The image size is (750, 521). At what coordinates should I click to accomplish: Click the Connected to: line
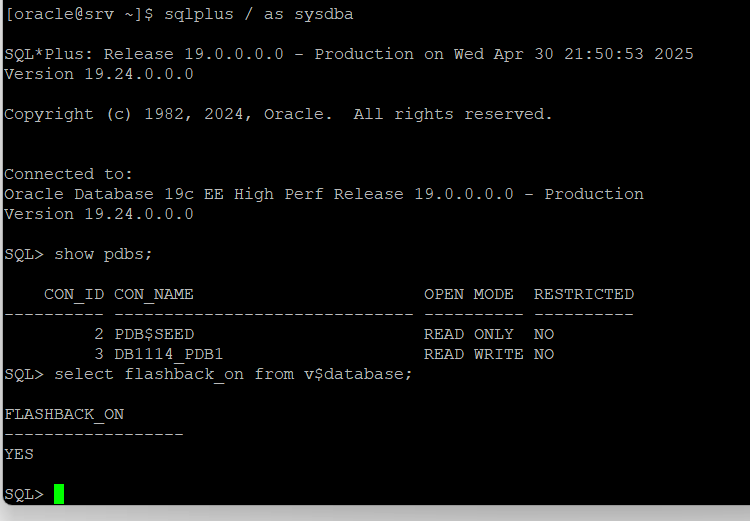click(68, 174)
